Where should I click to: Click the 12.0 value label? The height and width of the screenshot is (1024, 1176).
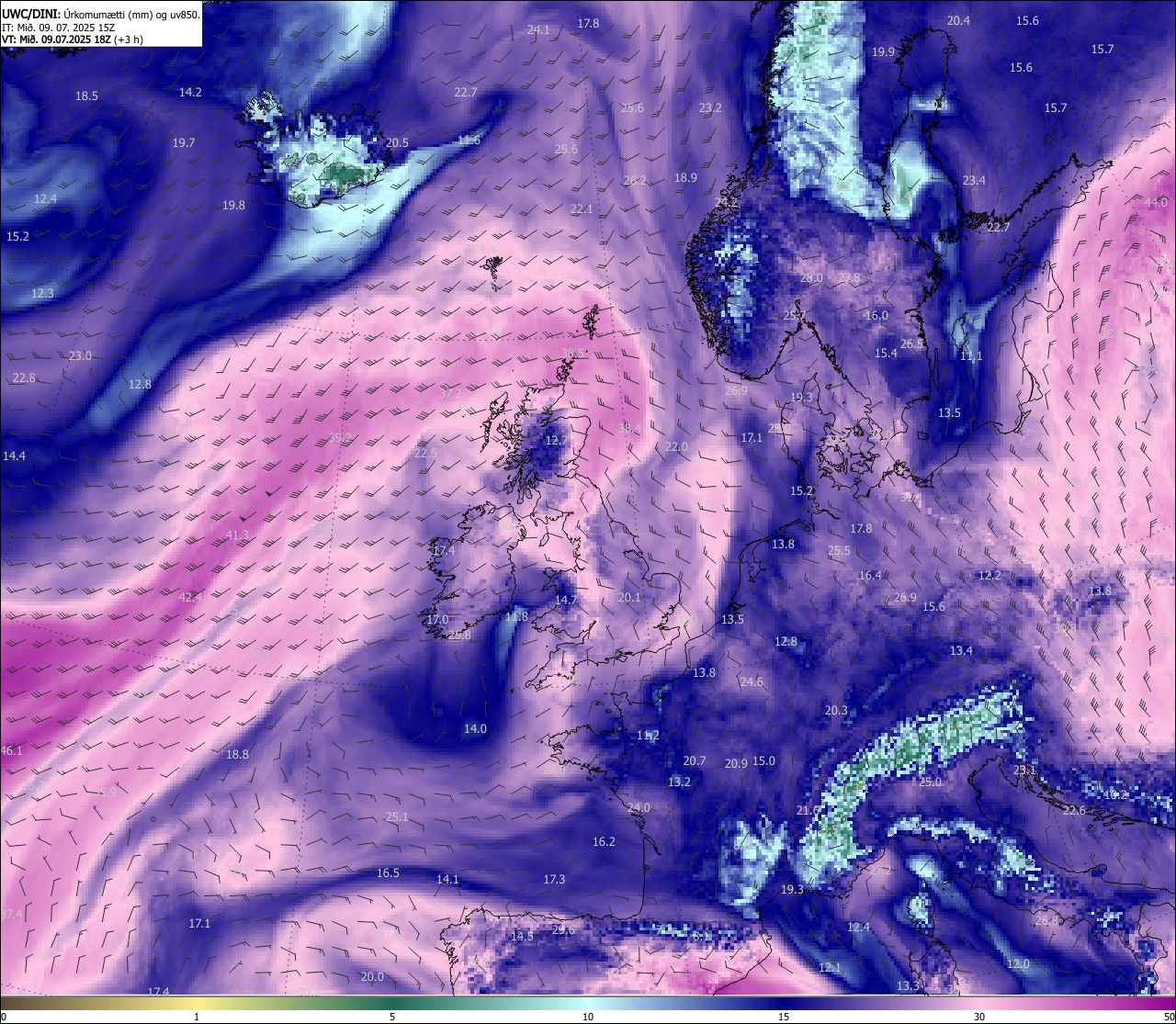1018,963
